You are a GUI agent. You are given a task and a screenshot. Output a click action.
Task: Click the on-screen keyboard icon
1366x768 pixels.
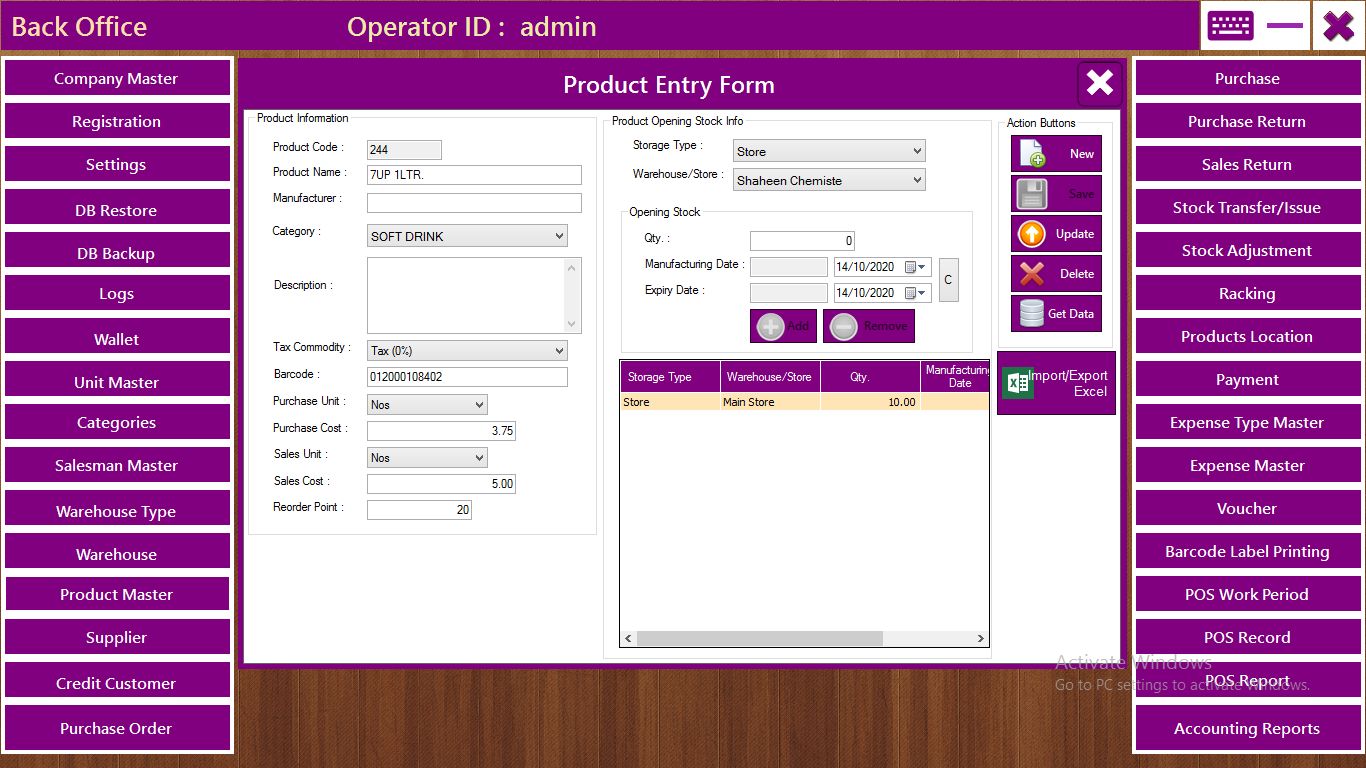click(1229, 26)
